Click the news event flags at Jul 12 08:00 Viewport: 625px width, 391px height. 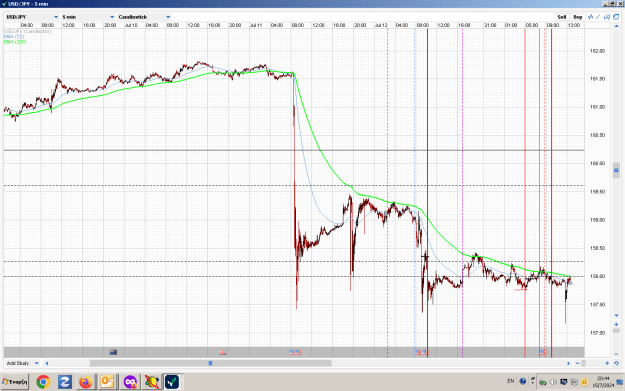tap(421, 352)
